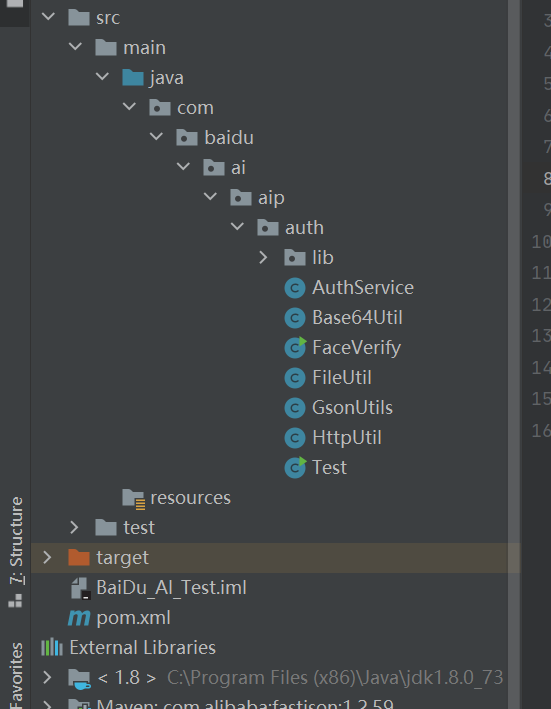Click the HttpUtil class icon
This screenshot has width=551, height=709.
[x=295, y=438]
